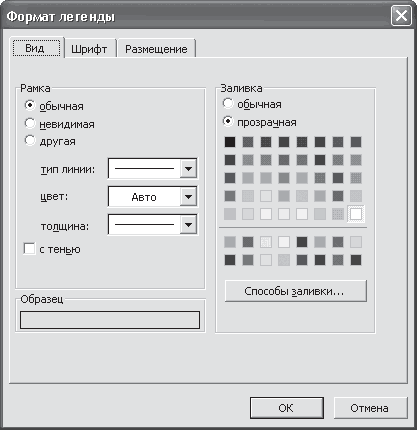Click the 'Способы заливки...' button

296,291
